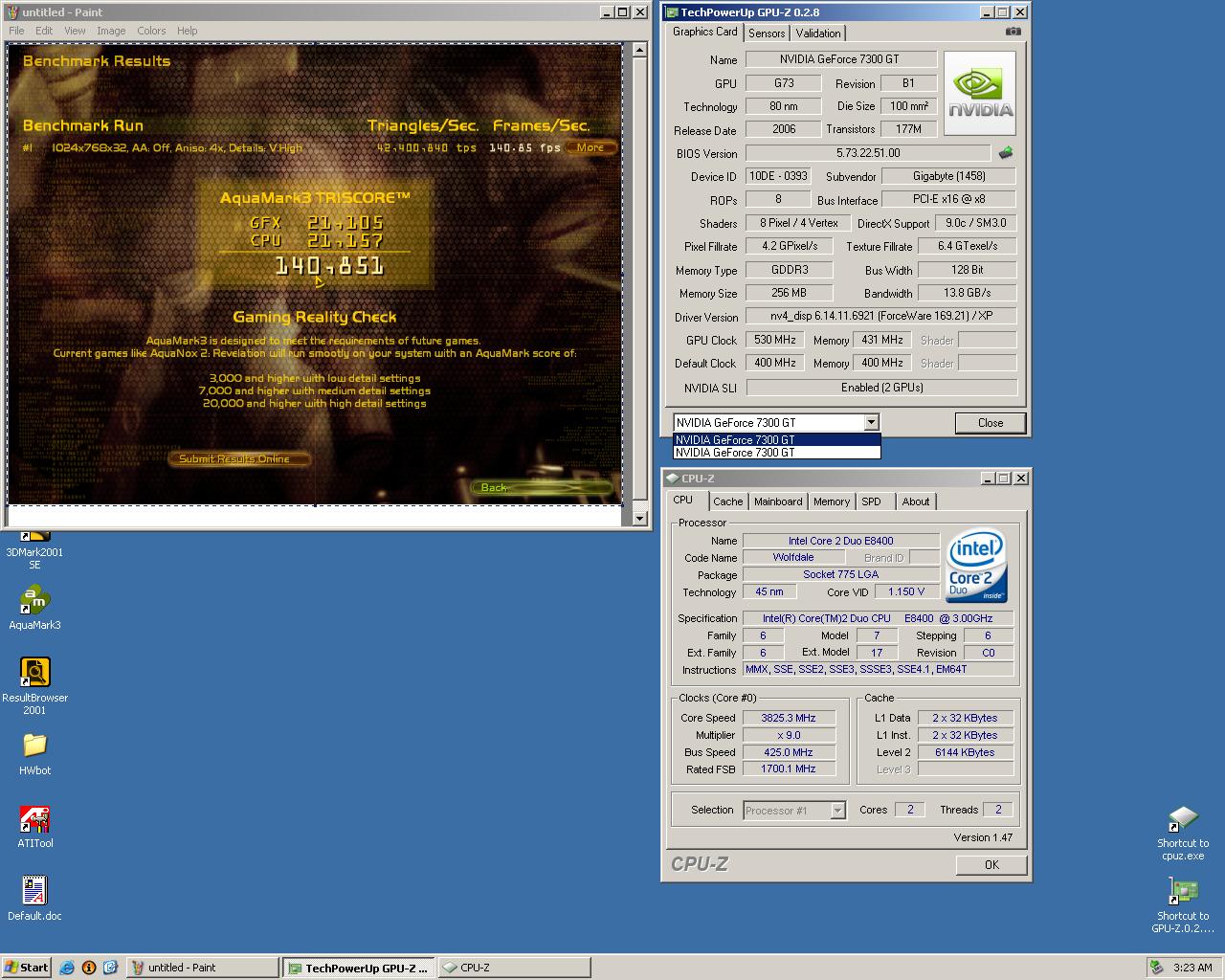
Task: Click the Close button in GPU-Z
Action: (x=991, y=423)
